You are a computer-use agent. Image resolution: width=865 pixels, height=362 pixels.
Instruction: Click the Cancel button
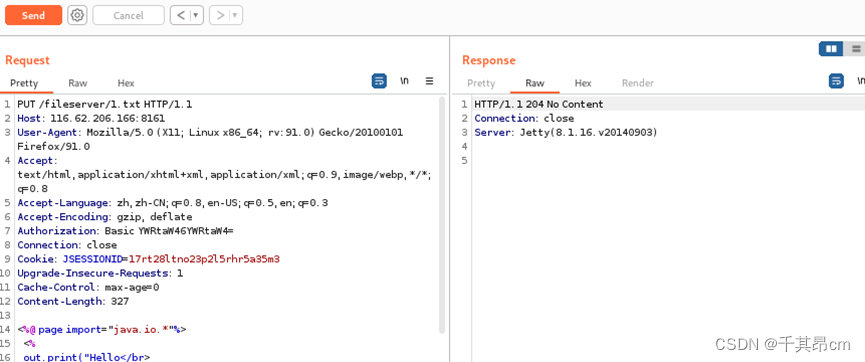pyautogui.click(x=129, y=15)
